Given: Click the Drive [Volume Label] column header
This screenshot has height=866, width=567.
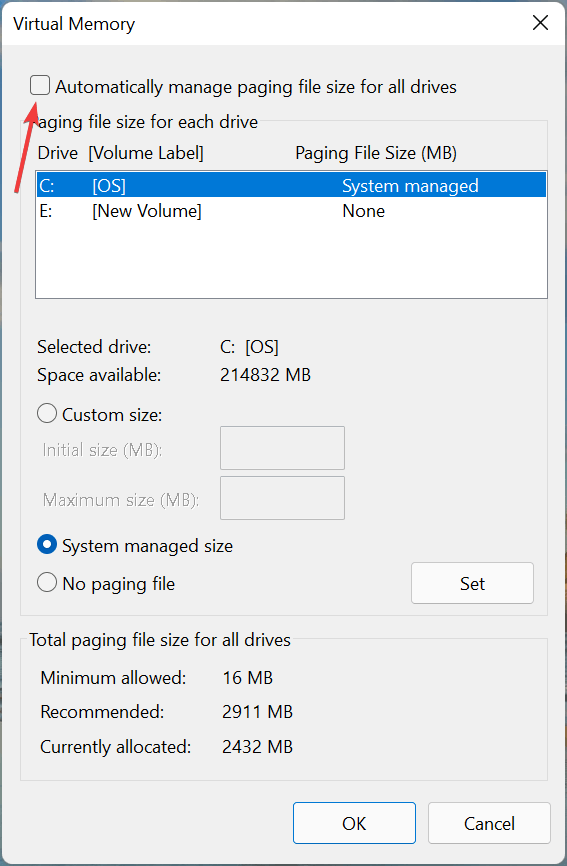Looking at the screenshot, I should tap(120, 153).
